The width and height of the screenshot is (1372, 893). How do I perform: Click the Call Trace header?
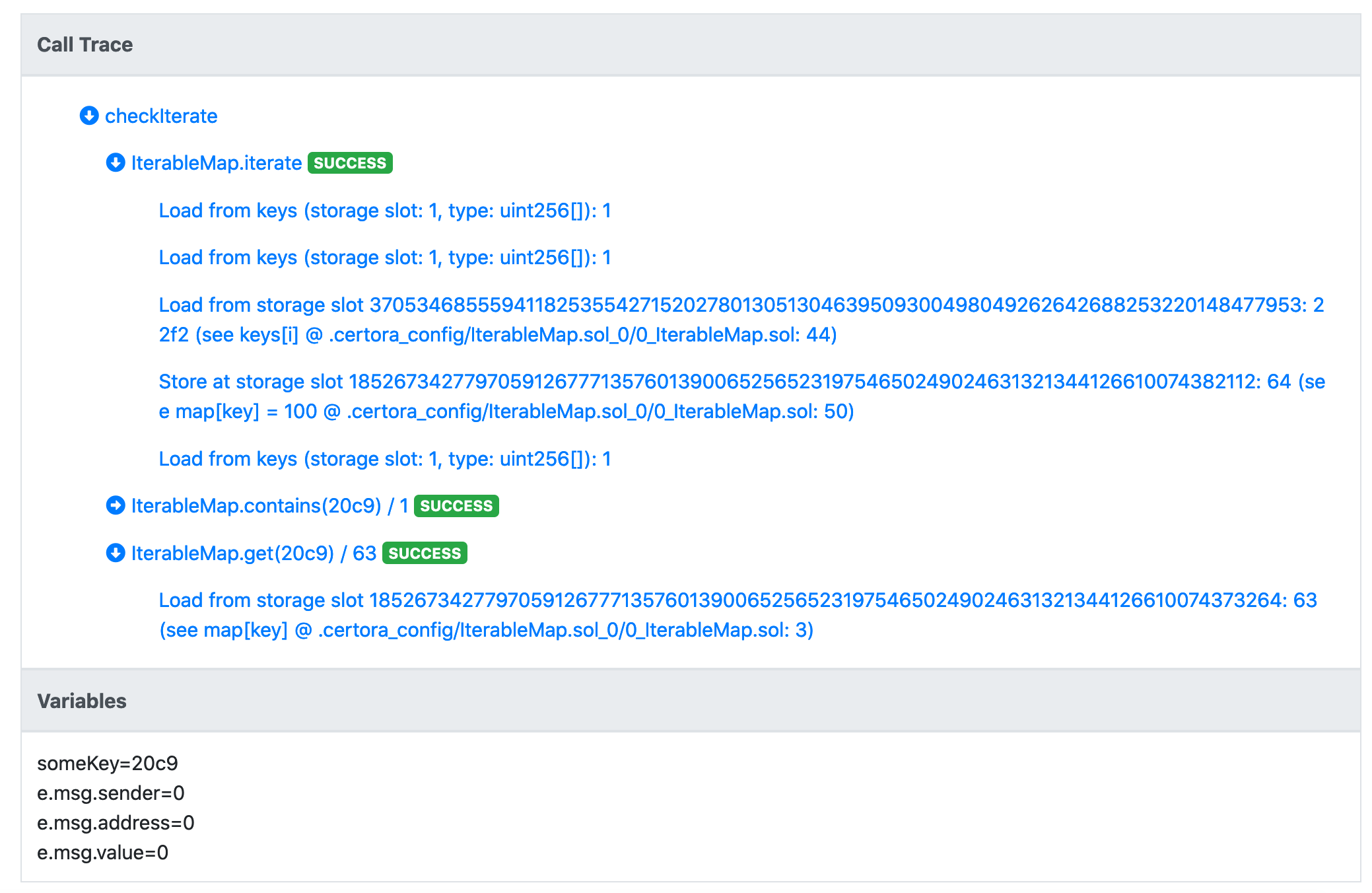coord(85,45)
